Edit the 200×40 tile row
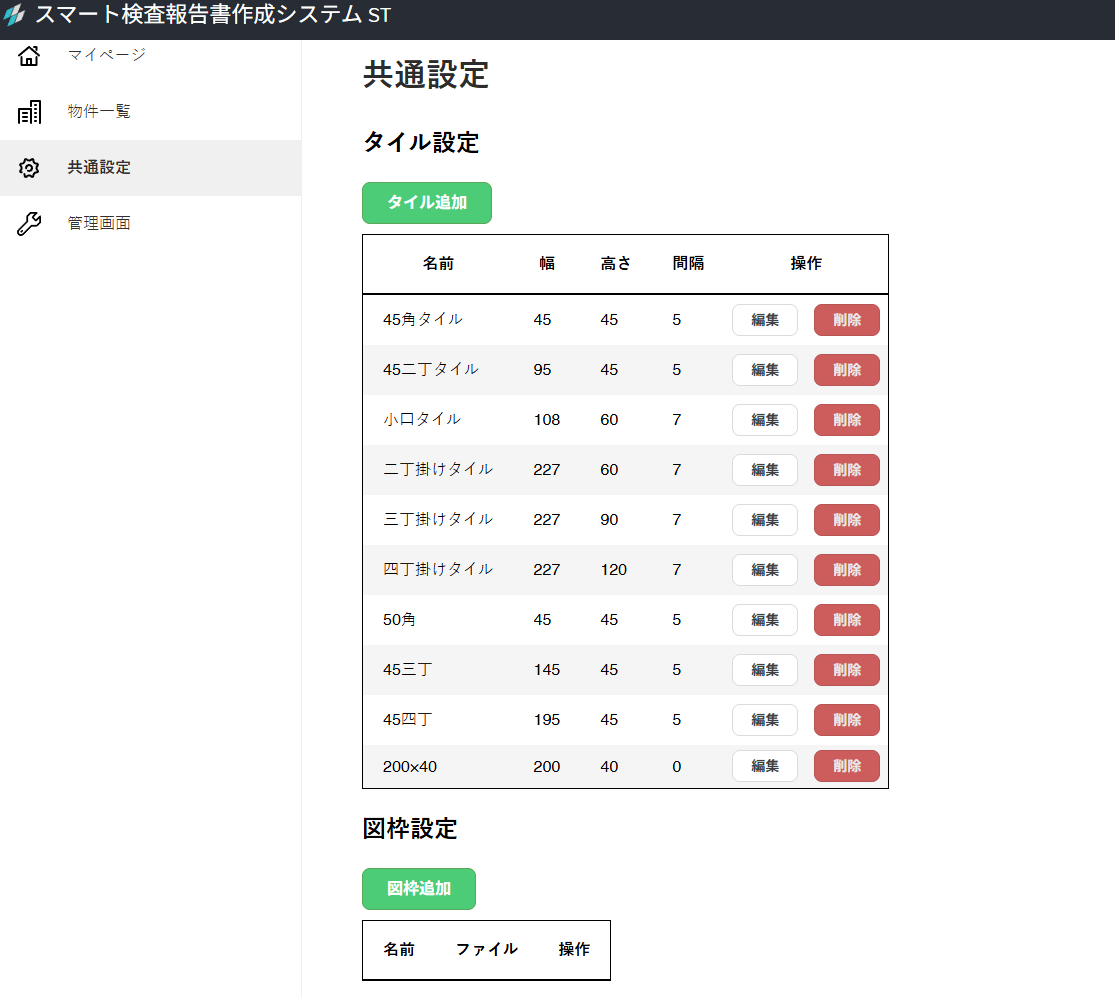Viewport: 1115px width, 998px height. 764,766
